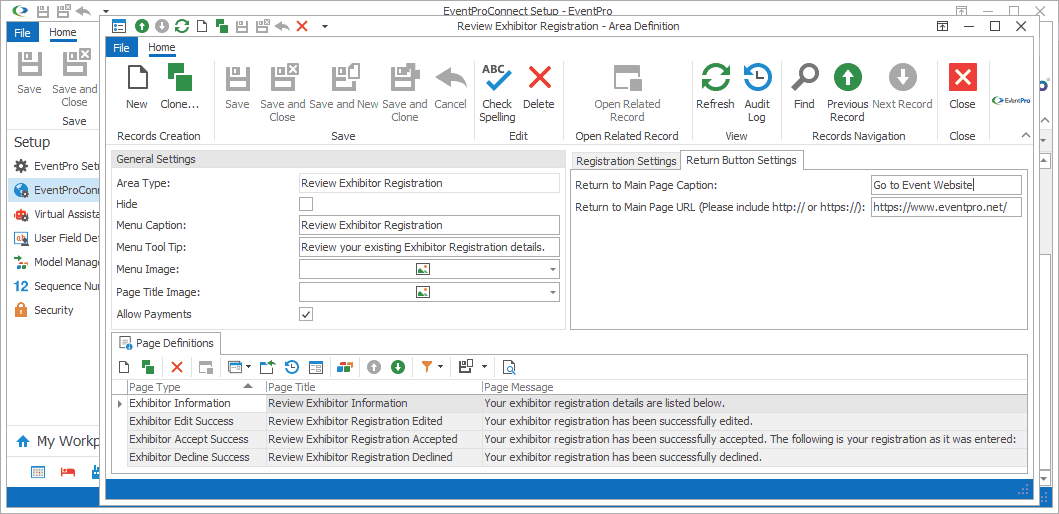This screenshot has width=1059, height=514.
Task: Run Check Spelling from the ribbon
Action: pos(497,93)
